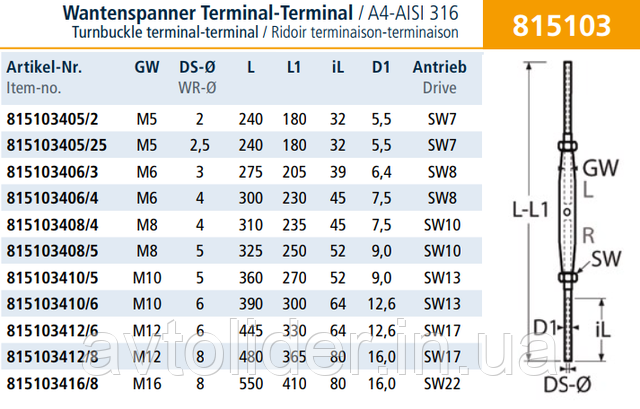Click the turnbuckle diagram body

[567, 211]
